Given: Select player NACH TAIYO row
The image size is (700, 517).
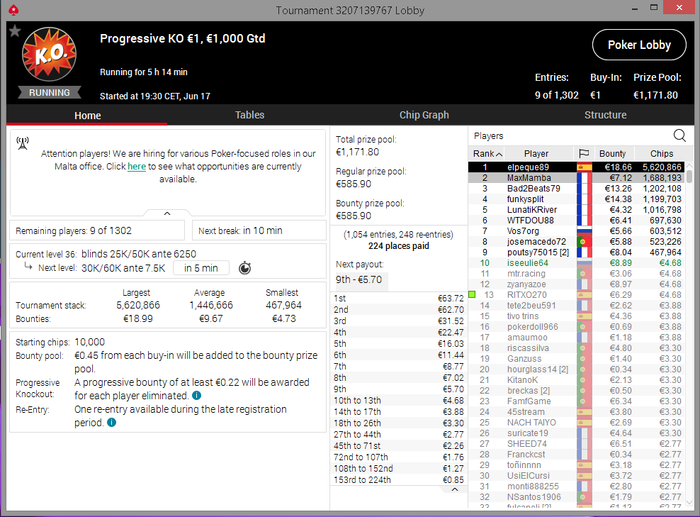Looking at the screenshot, I should (576, 422).
